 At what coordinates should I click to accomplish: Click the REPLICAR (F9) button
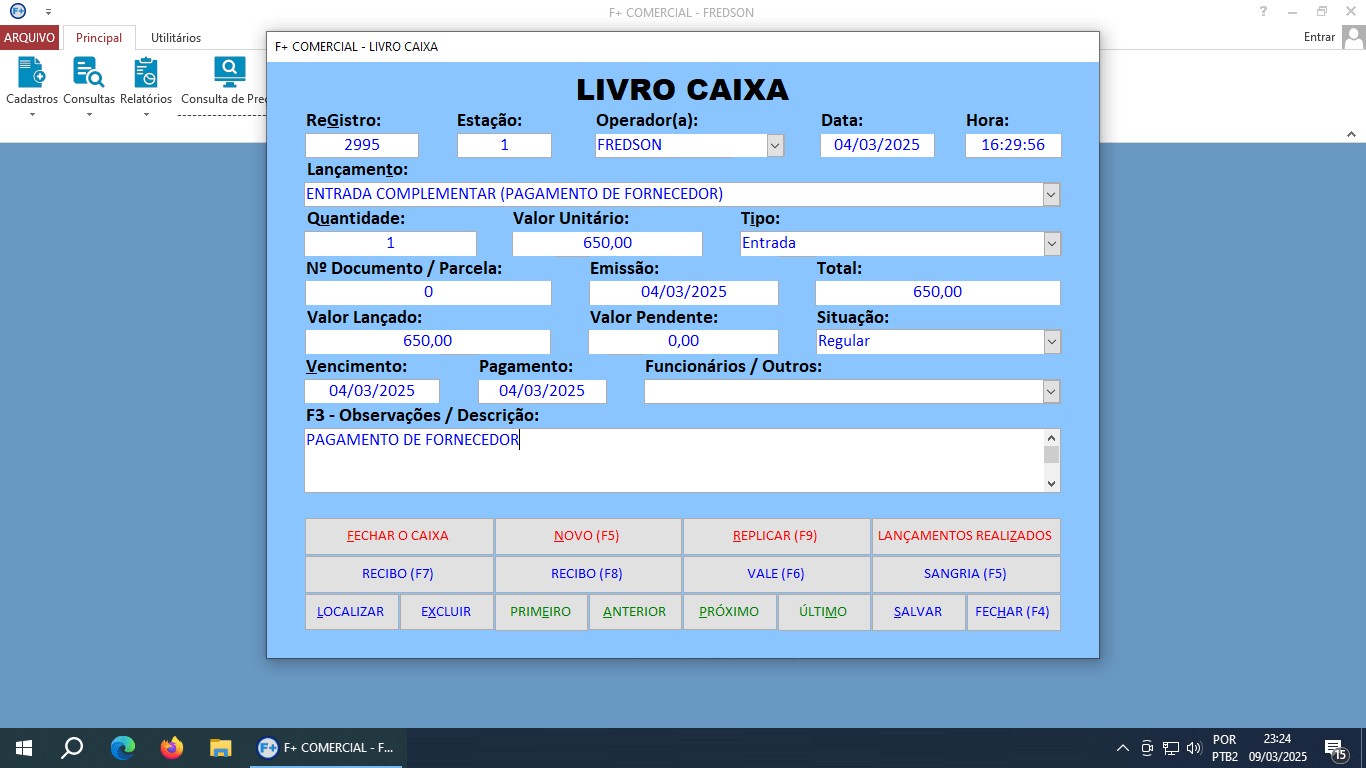(x=776, y=536)
